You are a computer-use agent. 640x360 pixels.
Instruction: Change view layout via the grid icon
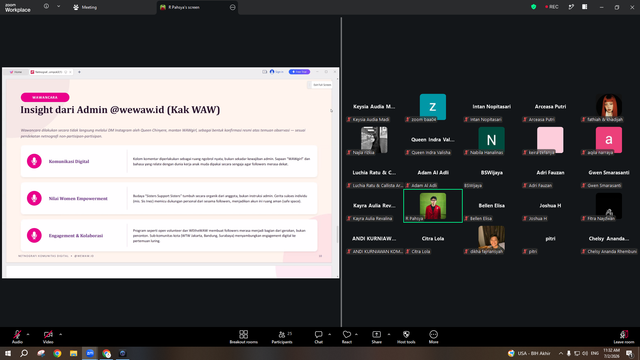pyautogui.click(x=584, y=7)
